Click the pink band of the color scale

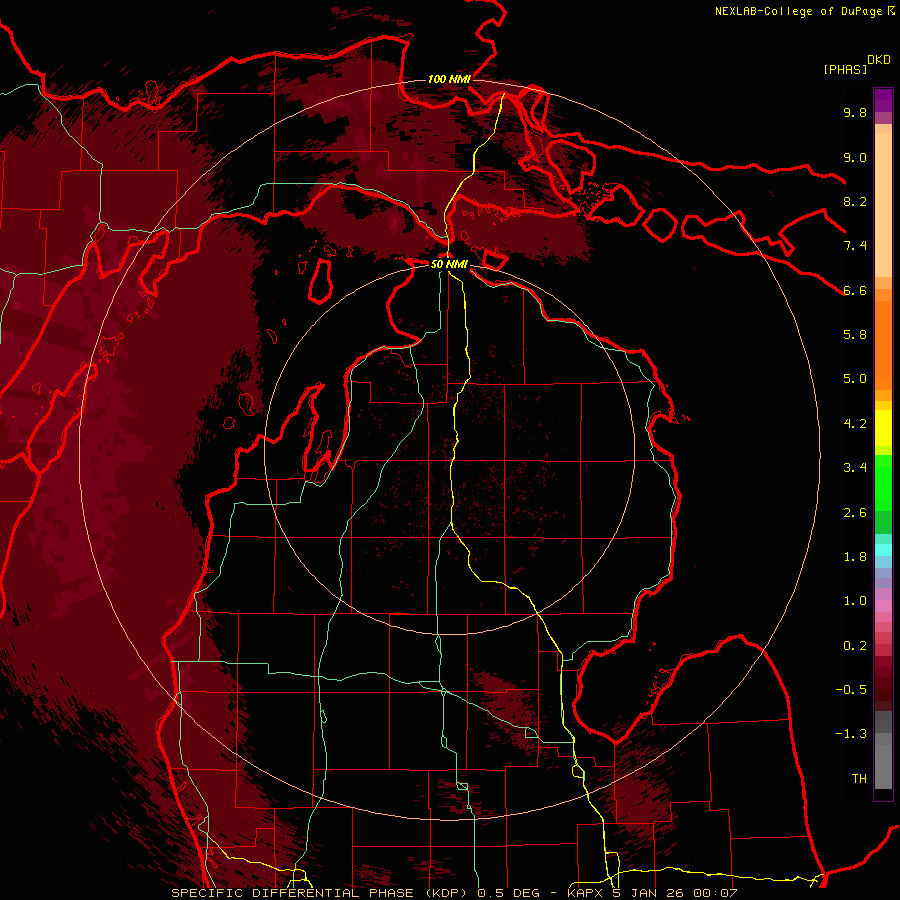click(x=883, y=606)
